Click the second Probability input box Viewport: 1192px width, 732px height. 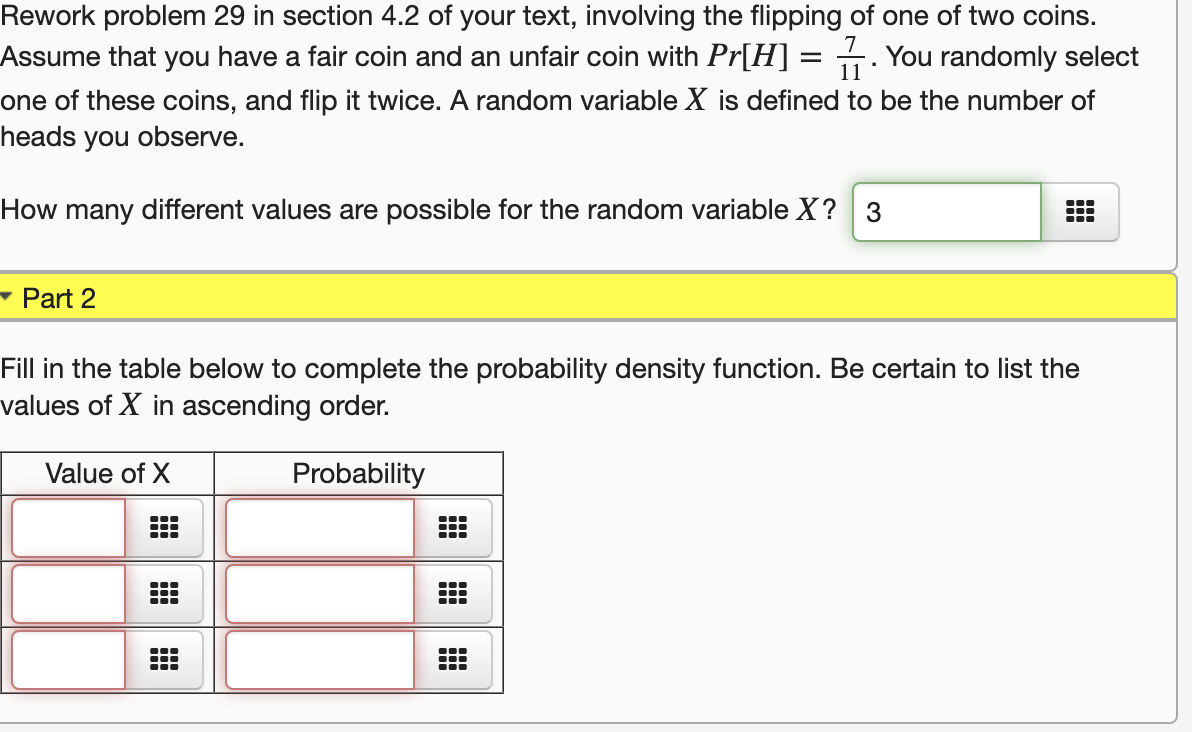pos(320,593)
